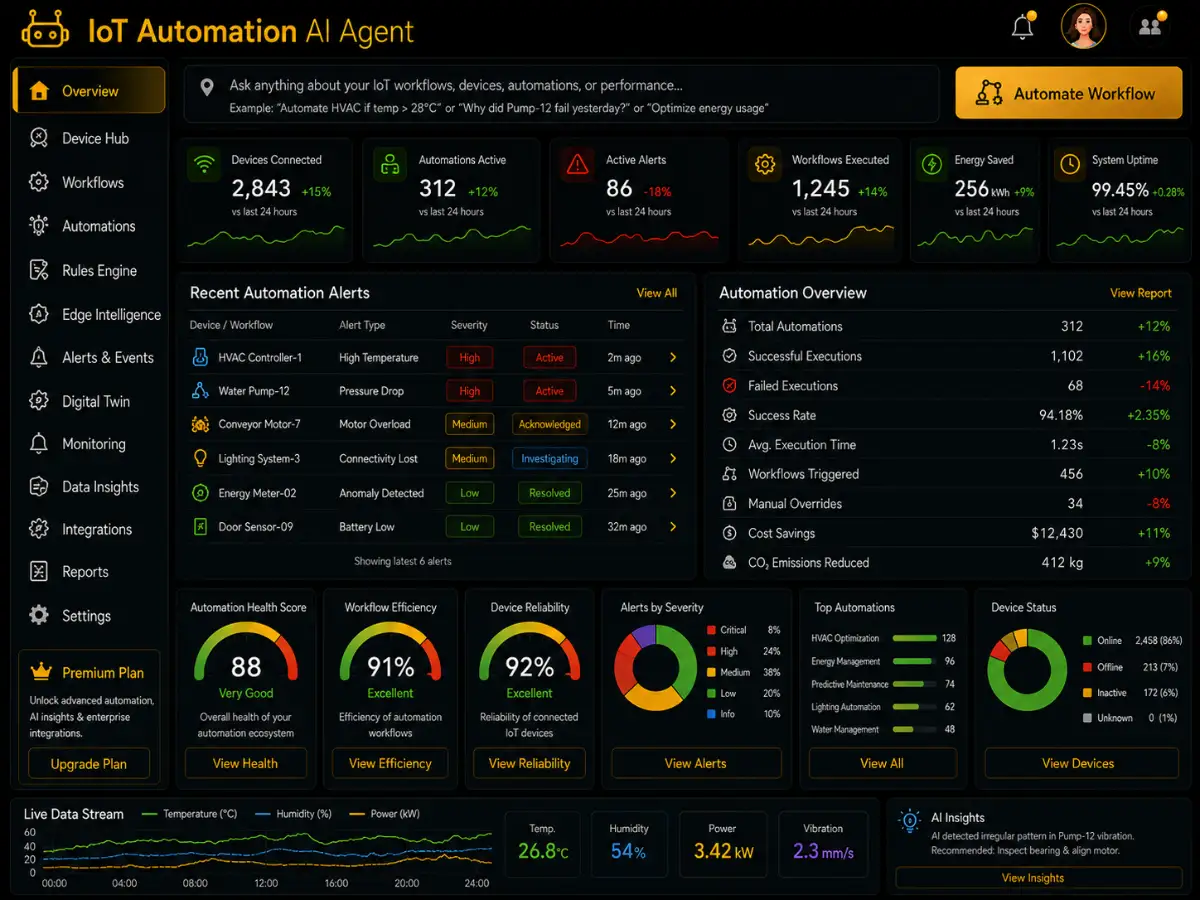Image resolution: width=1200 pixels, height=900 pixels.
Task: Click the Online green legend swatch
Action: pyautogui.click(x=1087, y=640)
